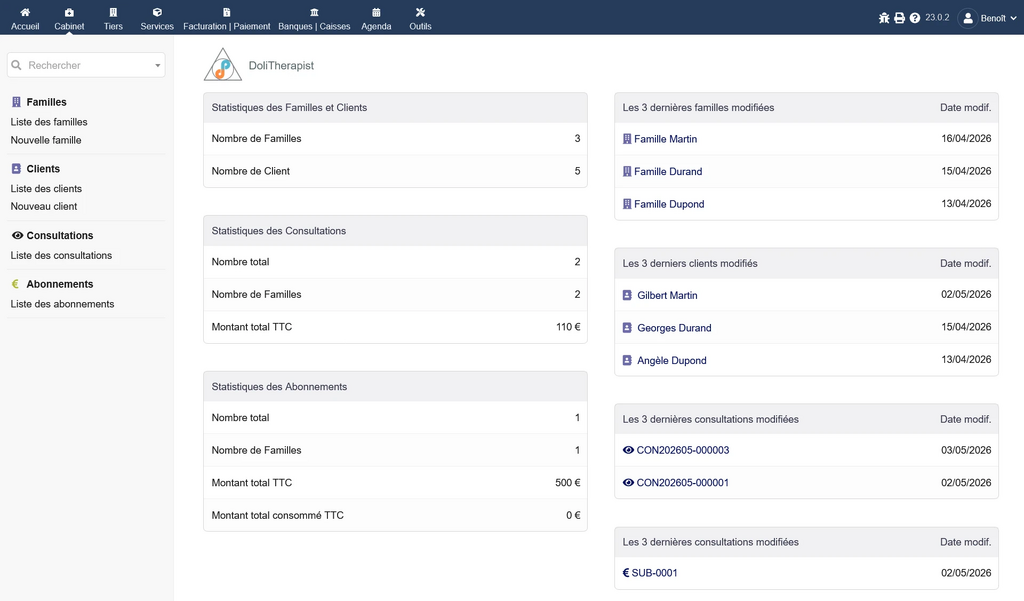Image resolution: width=1024 pixels, height=601 pixels.
Task: Open the Agenda menu
Action: tap(376, 18)
